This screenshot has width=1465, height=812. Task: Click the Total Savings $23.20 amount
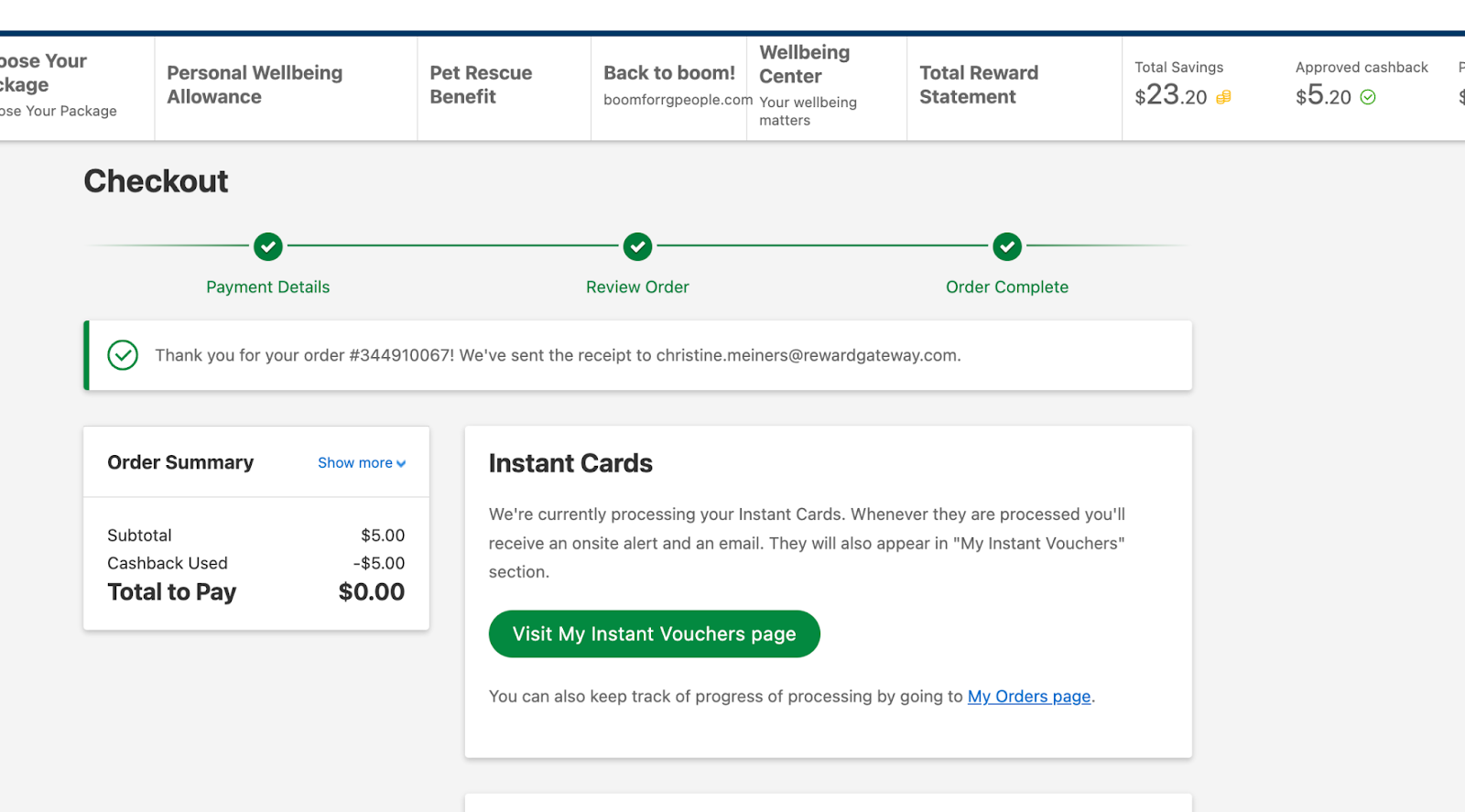[1171, 95]
